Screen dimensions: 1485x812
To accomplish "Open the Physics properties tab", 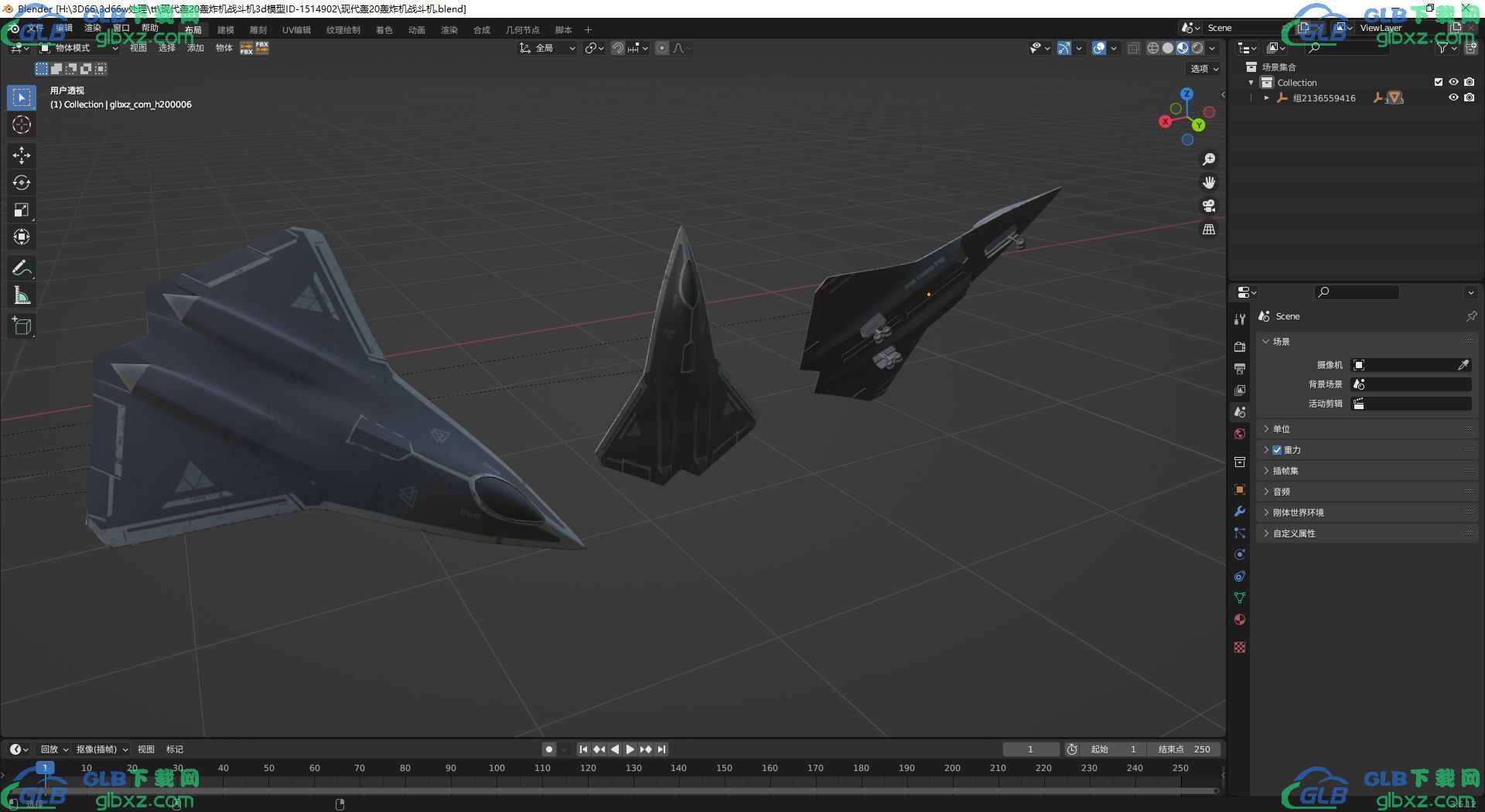I will point(1240,554).
